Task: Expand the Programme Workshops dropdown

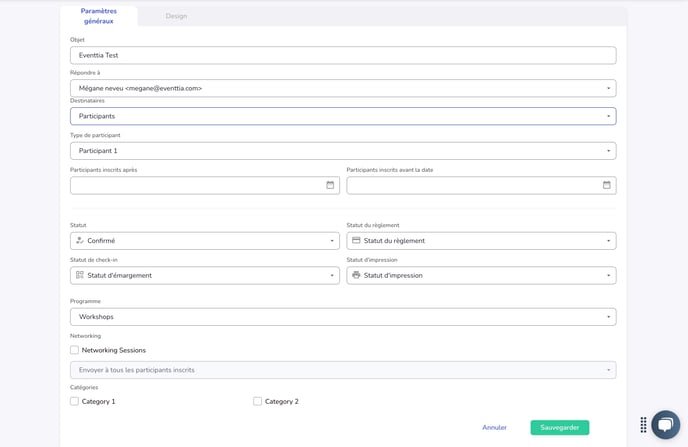Action: coord(342,317)
